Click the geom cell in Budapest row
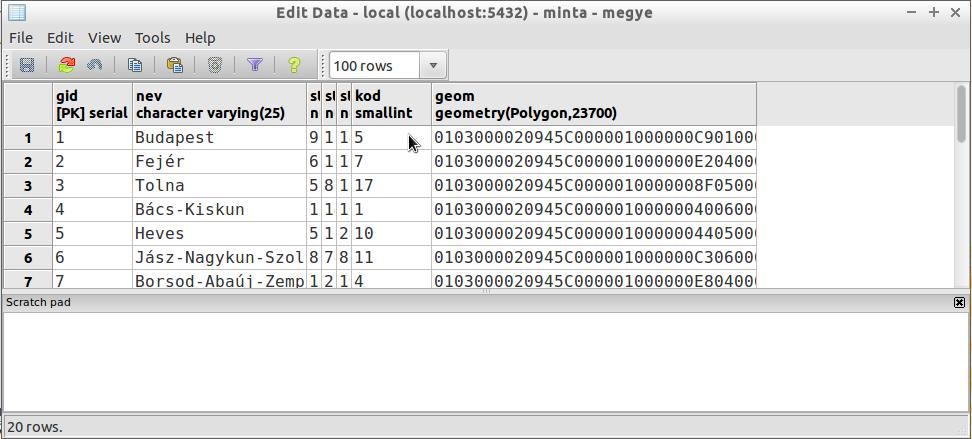Viewport: 972px width, 439px height. [x=593, y=138]
